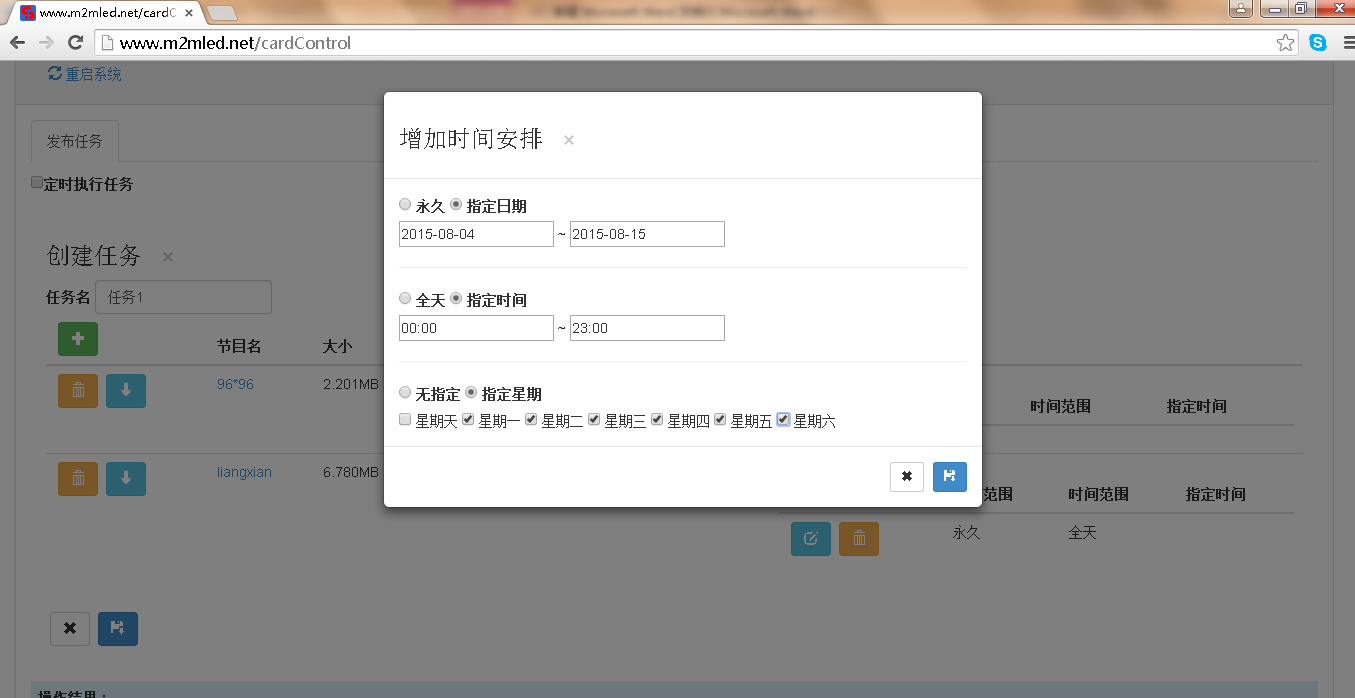The width and height of the screenshot is (1355, 698).
Task: Edit the liangxian schedule entry
Action: tap(811, 539)
